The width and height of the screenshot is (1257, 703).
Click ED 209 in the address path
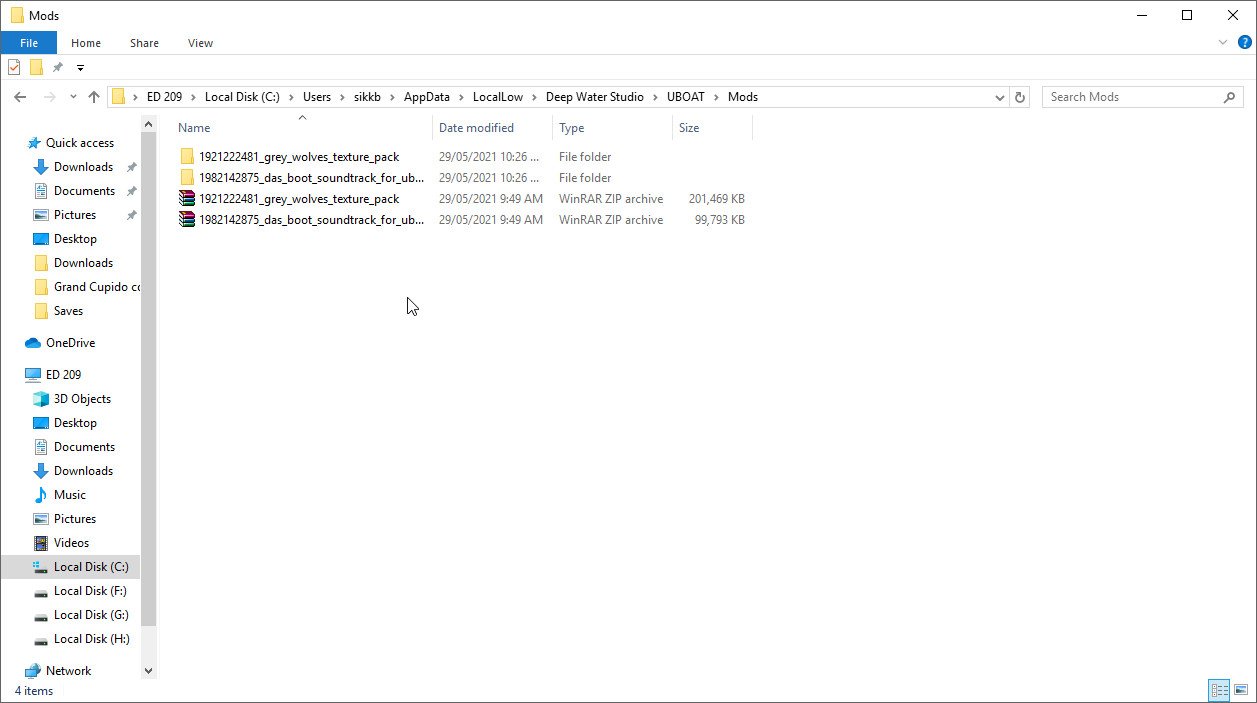click(164, 97)
